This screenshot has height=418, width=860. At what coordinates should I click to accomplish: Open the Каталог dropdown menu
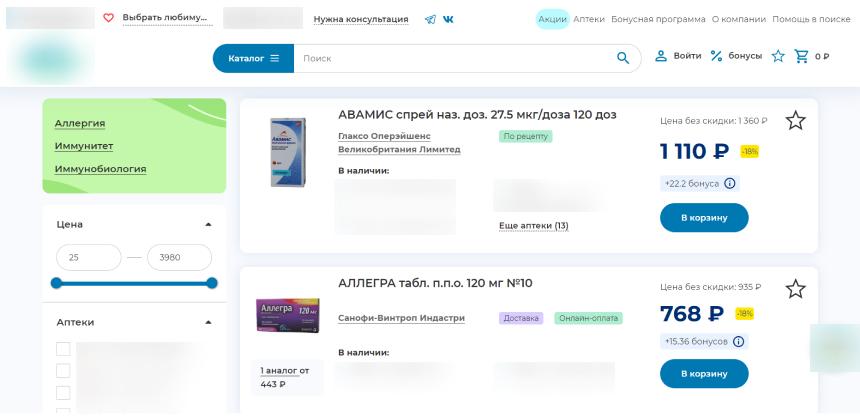coord(253,58)
